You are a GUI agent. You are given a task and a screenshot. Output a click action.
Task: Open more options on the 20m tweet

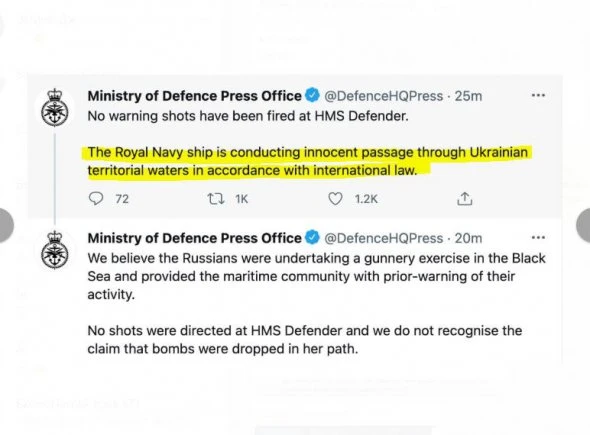538,237
